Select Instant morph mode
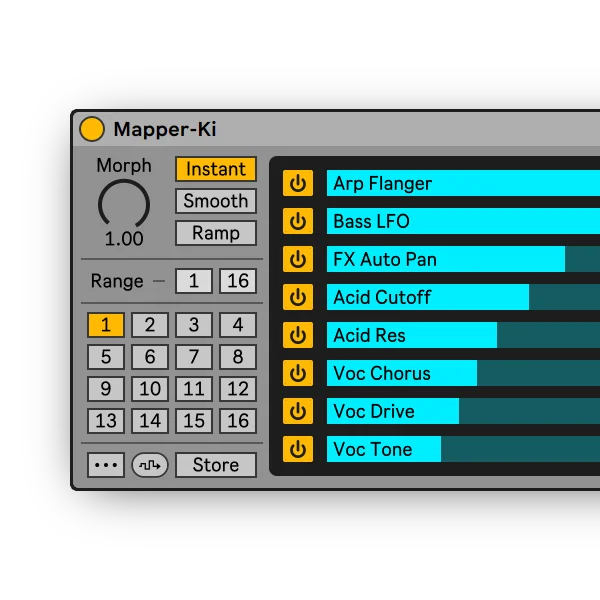 pyautogui.click(x=216, y=169)
